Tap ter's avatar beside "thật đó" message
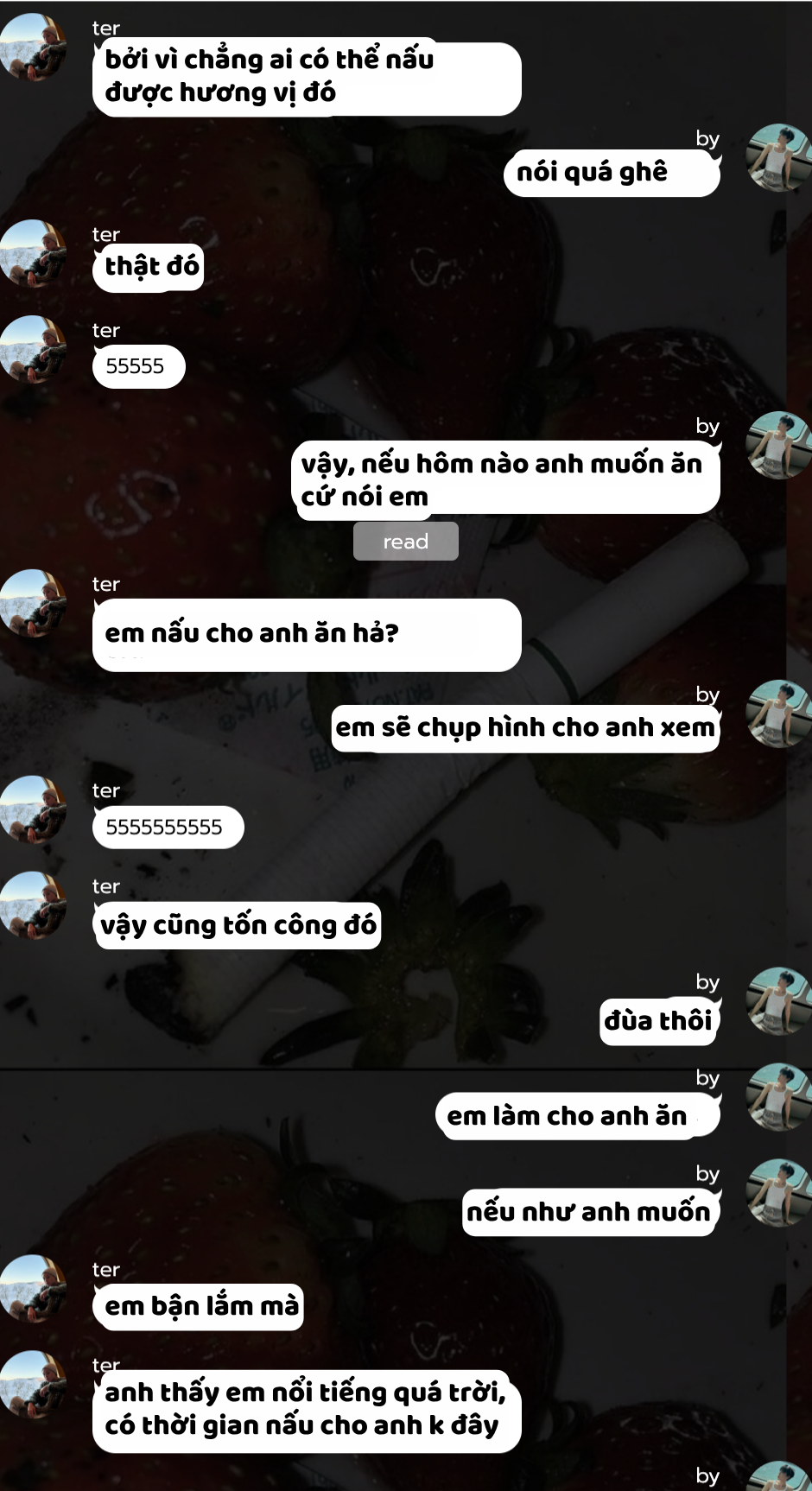Screen dimensions: 812x1491 (x=33, y=253)
